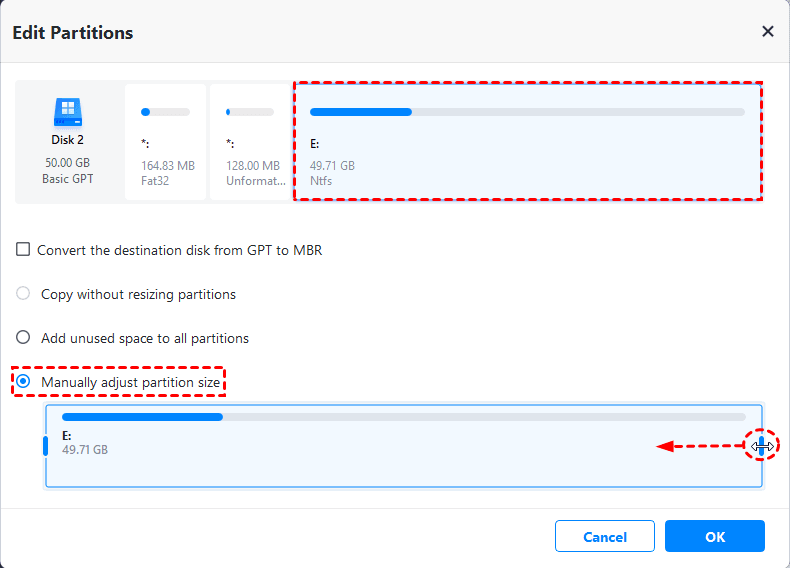
Task: Confirm with the OK button
Action: pos(714,537)
